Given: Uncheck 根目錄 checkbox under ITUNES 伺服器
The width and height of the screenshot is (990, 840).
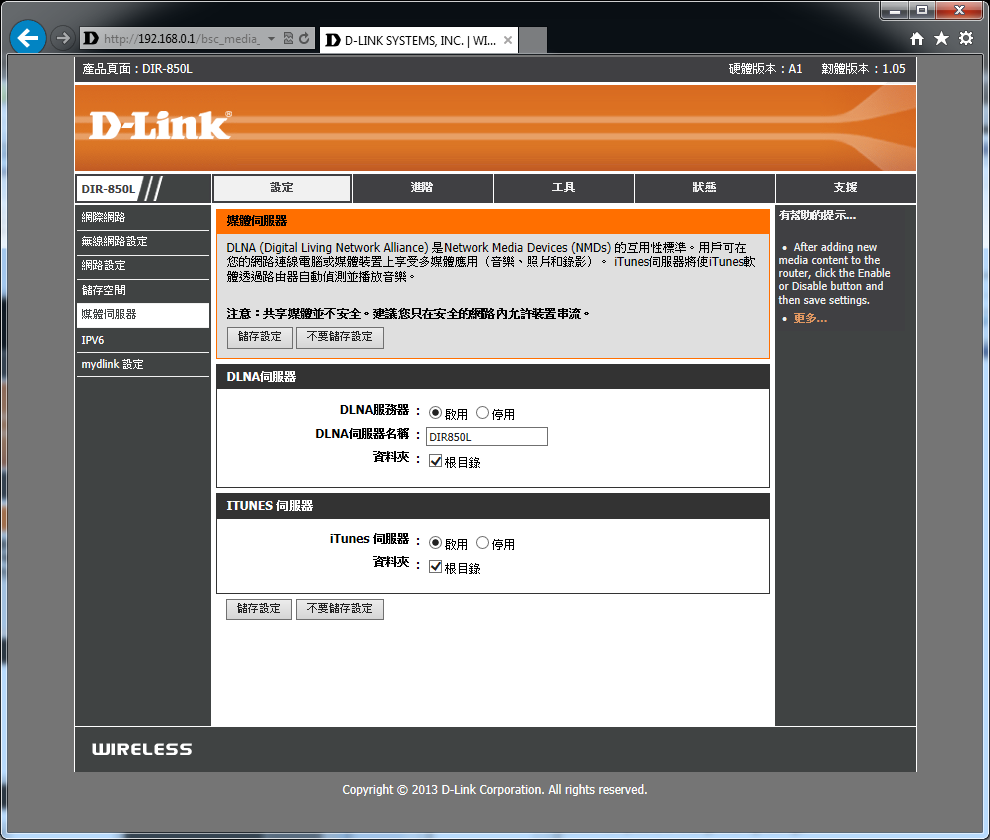Looking at the screenshot, I should point(435,567).
